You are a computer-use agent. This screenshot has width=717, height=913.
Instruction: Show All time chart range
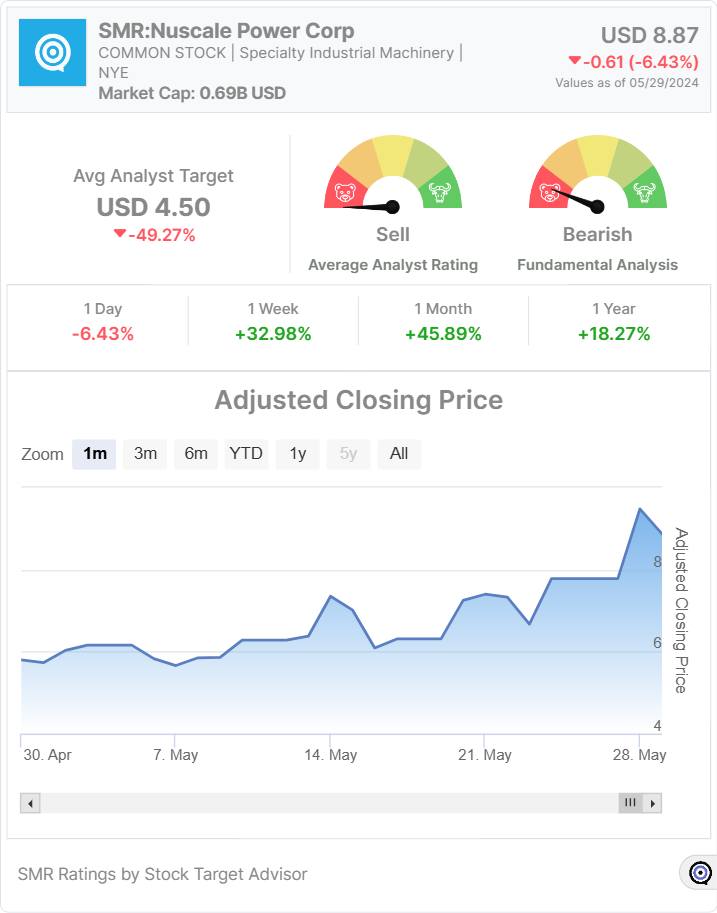[399, 454]
